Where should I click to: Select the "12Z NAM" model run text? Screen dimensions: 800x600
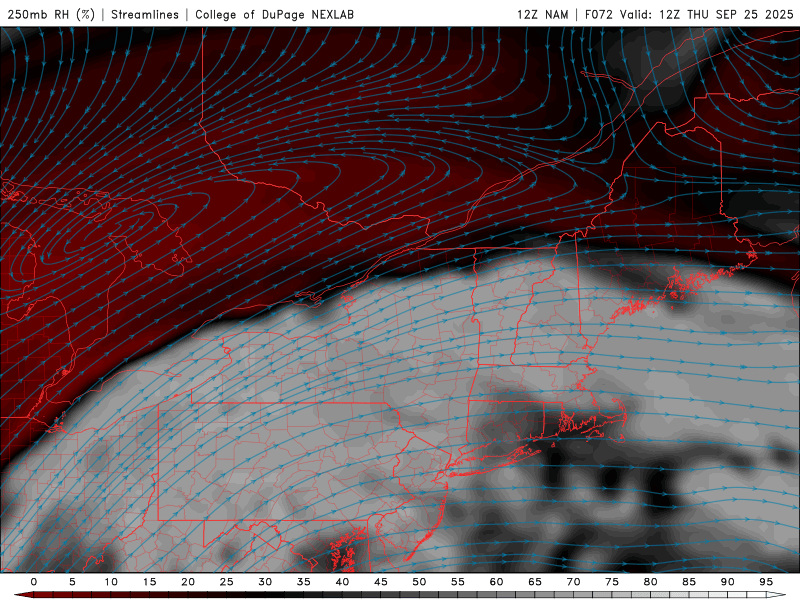pos(542,15)
